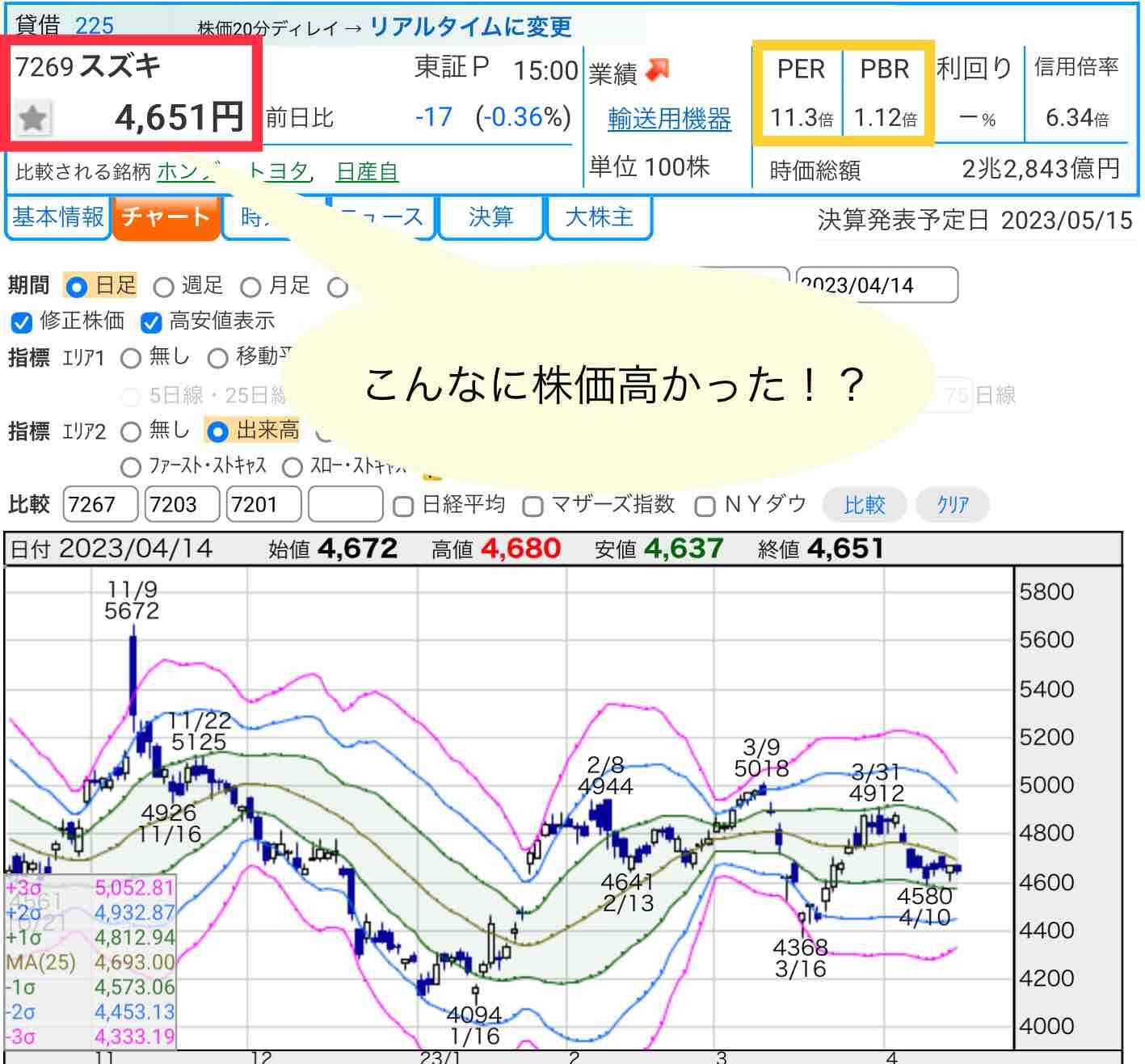1145x1064 pixels.
Task: Click the 3/9 5018 label on chart
Action: pos(761,758)
